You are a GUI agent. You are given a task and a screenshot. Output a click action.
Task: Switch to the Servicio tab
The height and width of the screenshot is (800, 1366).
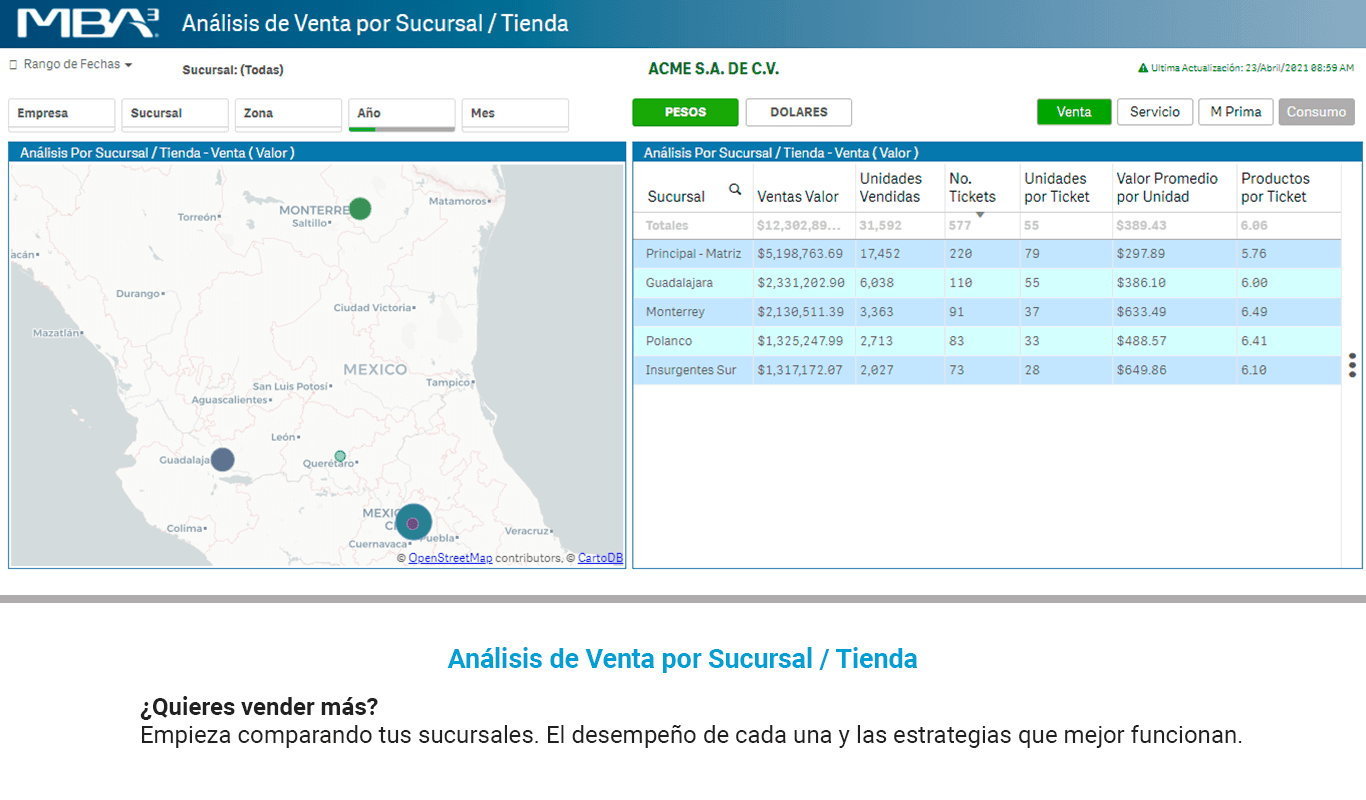pyautogui.click(x=1155, y=112)
